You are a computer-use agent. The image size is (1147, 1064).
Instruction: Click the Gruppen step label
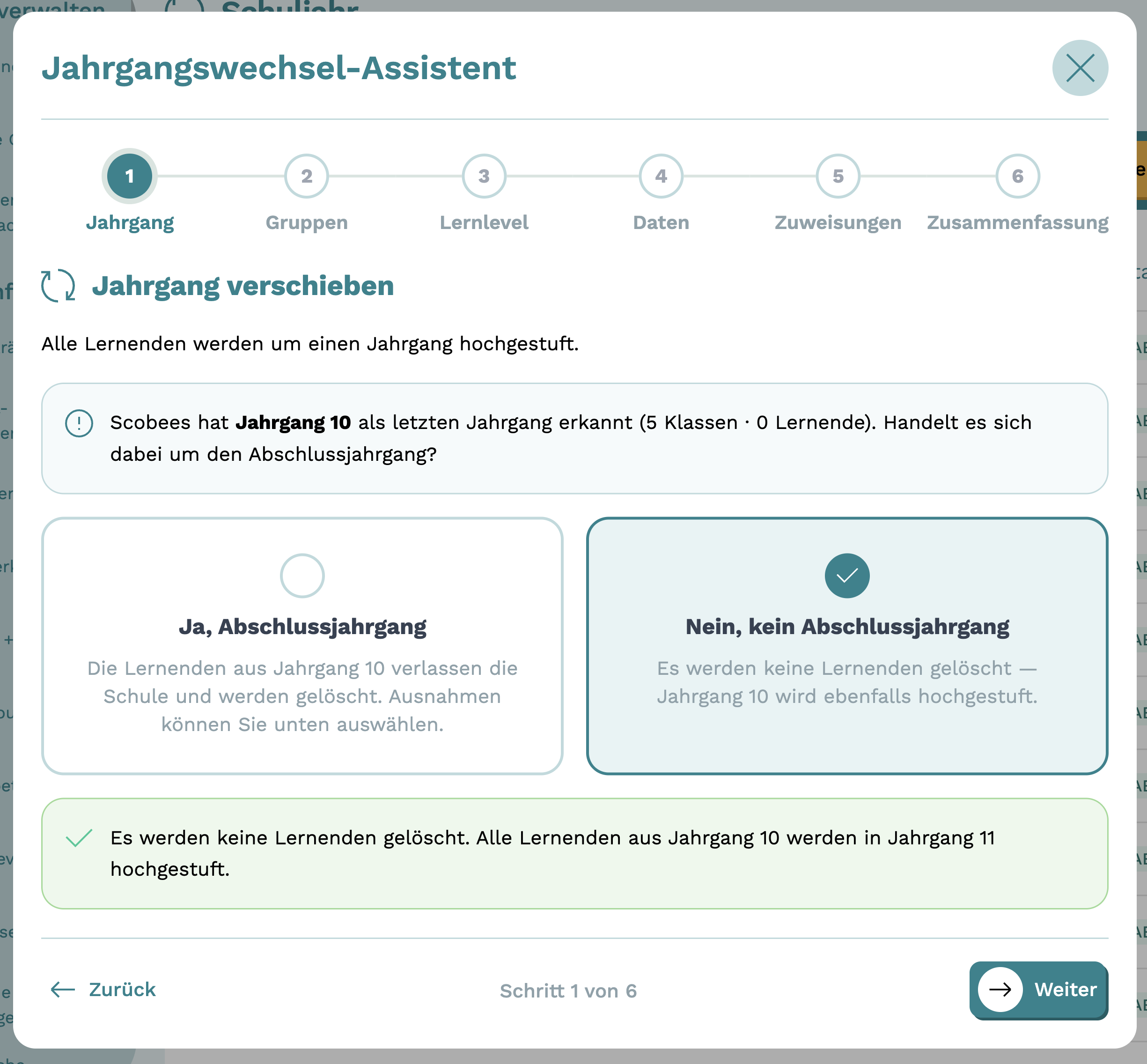pyautogui.click(x=307, y=223)
